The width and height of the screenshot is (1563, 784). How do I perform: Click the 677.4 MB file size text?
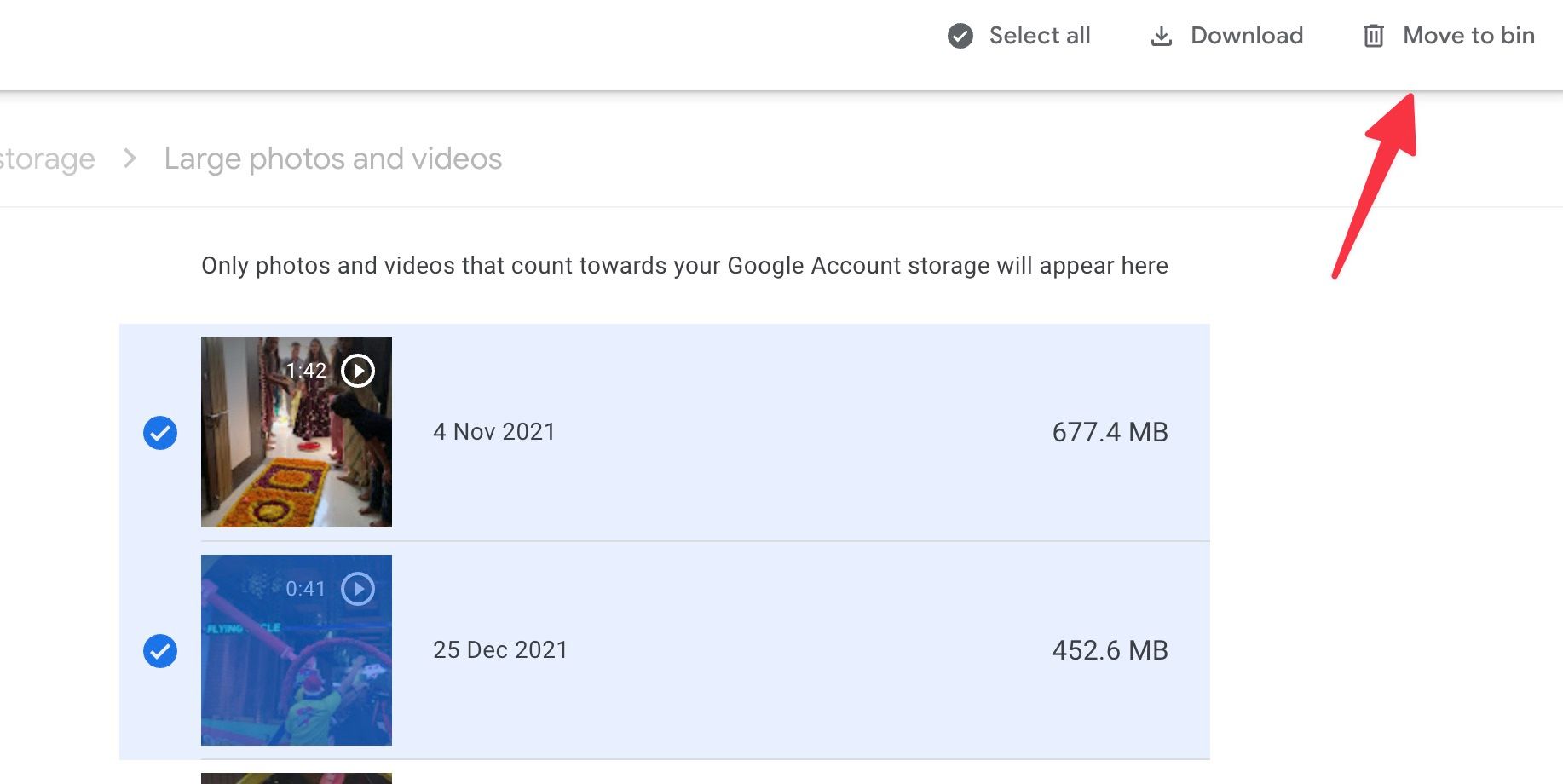[x=1109, y=432]
